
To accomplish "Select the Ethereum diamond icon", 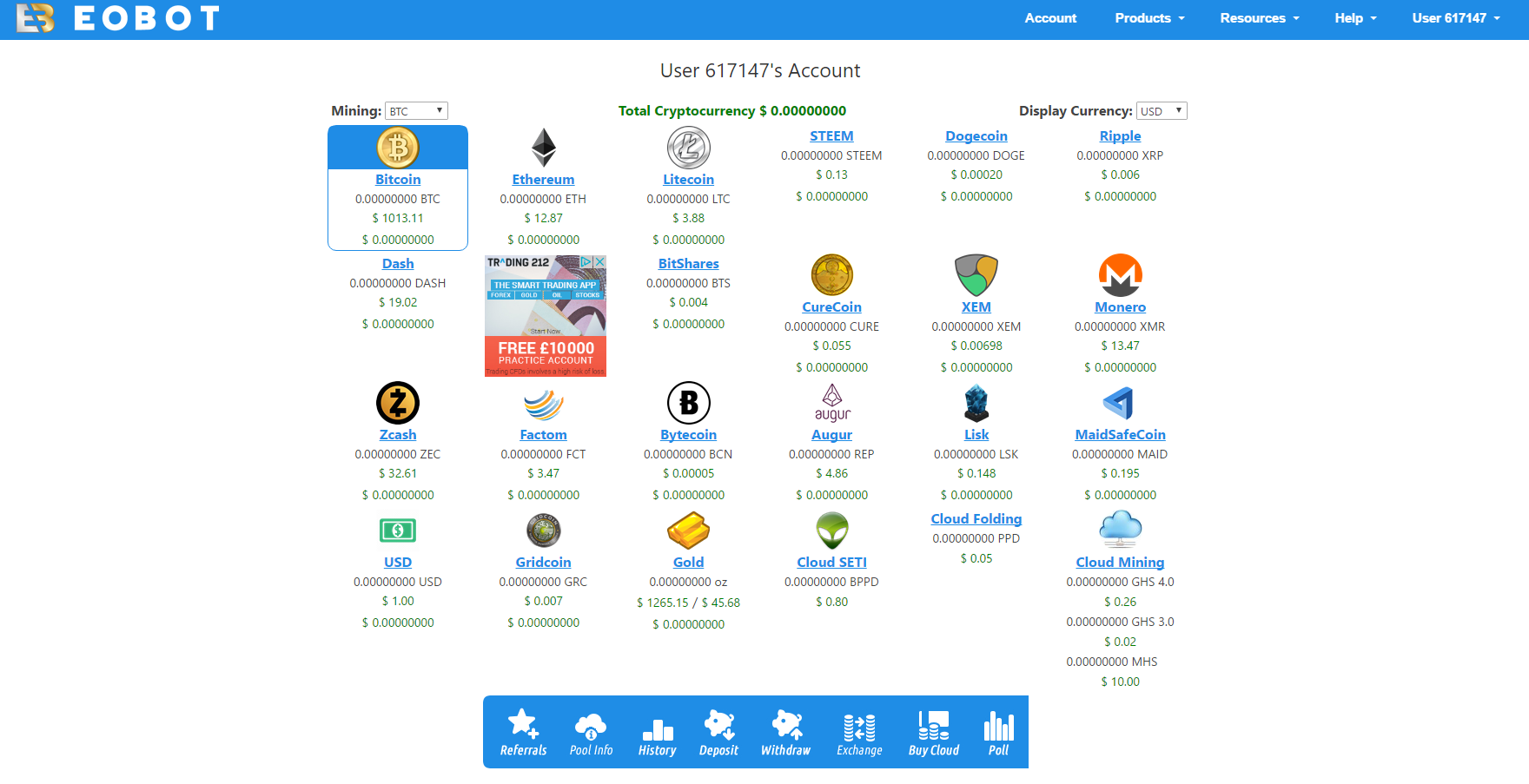I will [544, 148].
